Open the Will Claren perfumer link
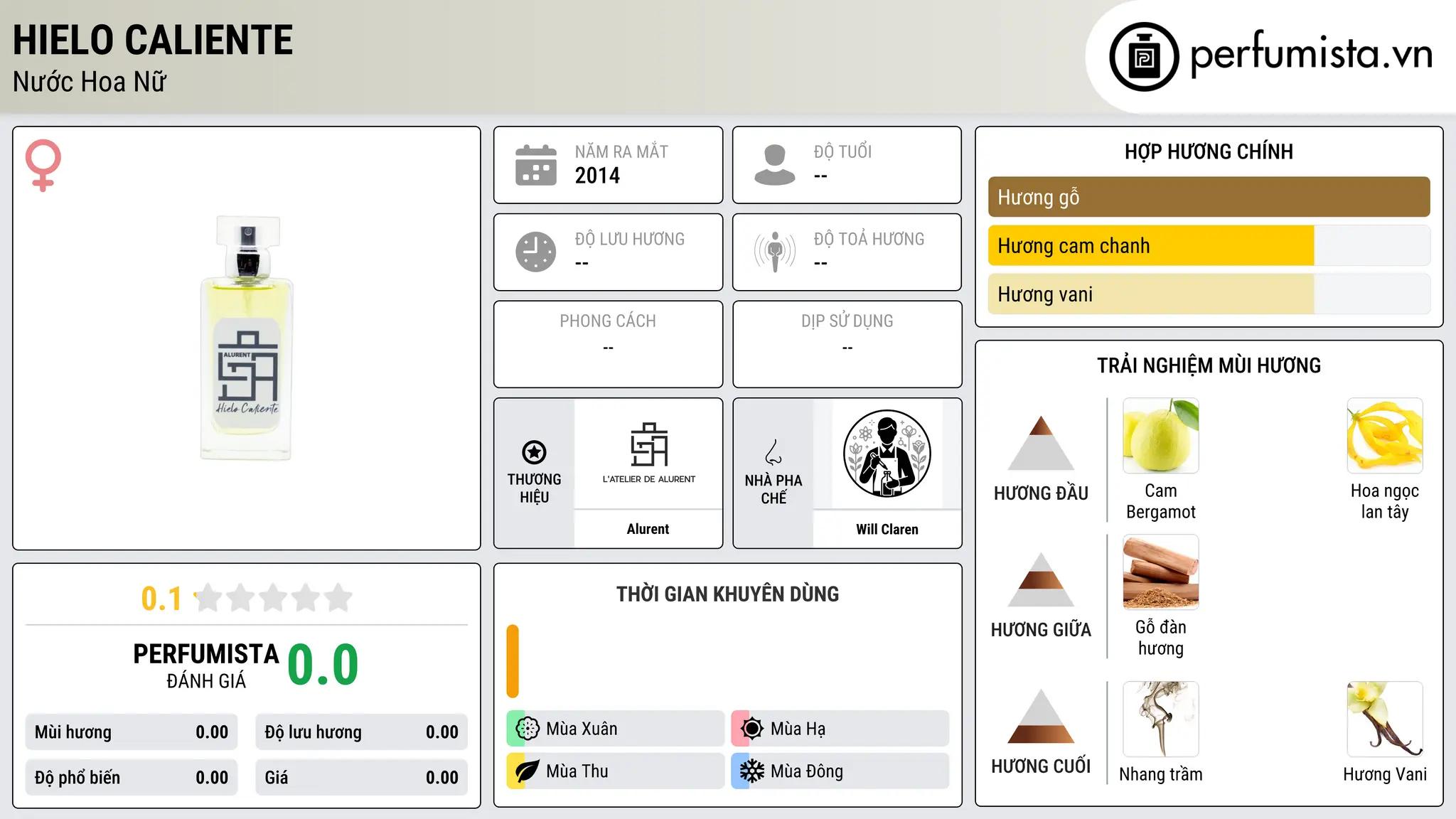The width and height of the screenshot is (1456, 819). pos(887,529)
